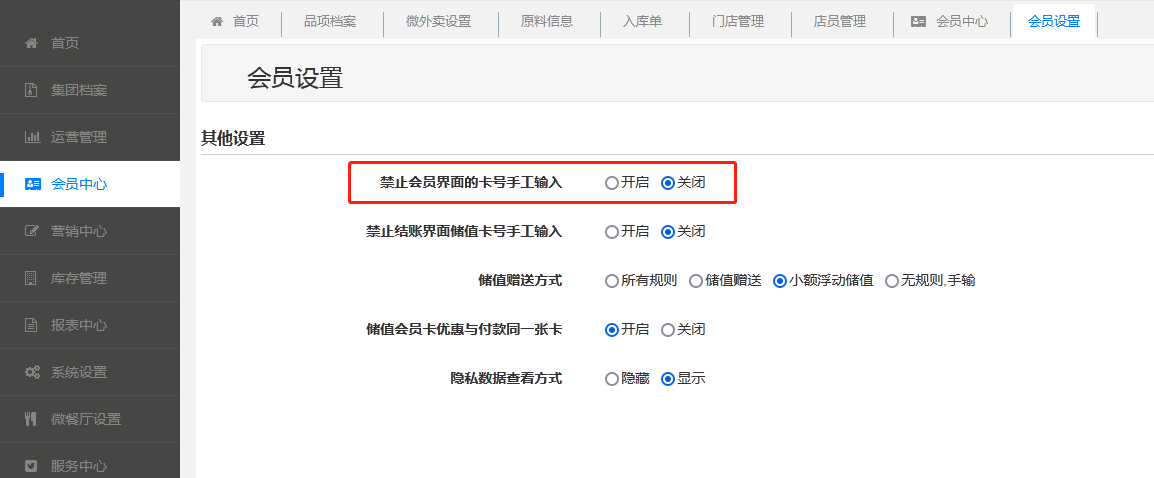Open 服务中心 in the sidebar
The height and width of the screenshot is (478, 1154).
click(79, 466)
